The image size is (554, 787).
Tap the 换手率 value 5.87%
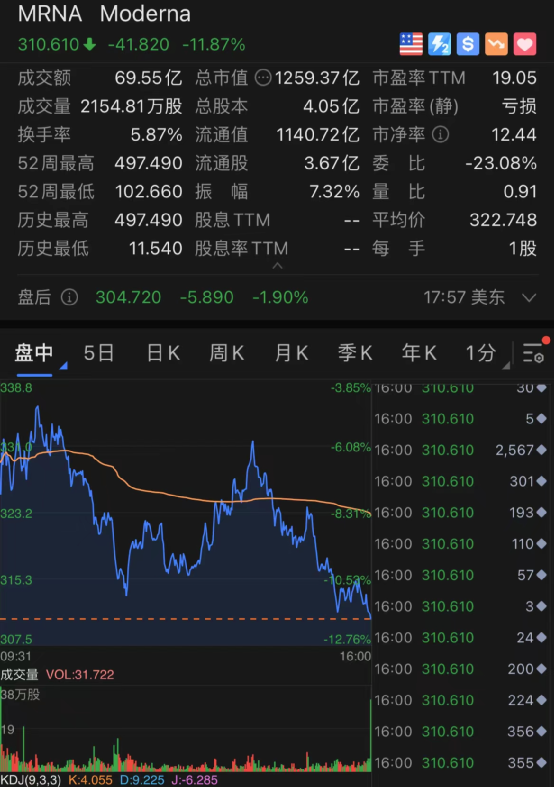pyautogui.click(x=157, y=135)
